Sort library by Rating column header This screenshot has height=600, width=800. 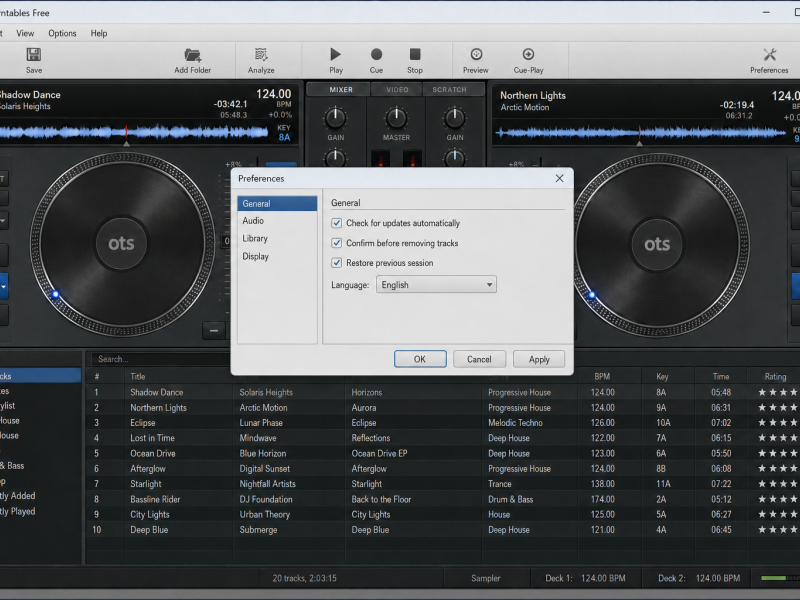[775, 377]
